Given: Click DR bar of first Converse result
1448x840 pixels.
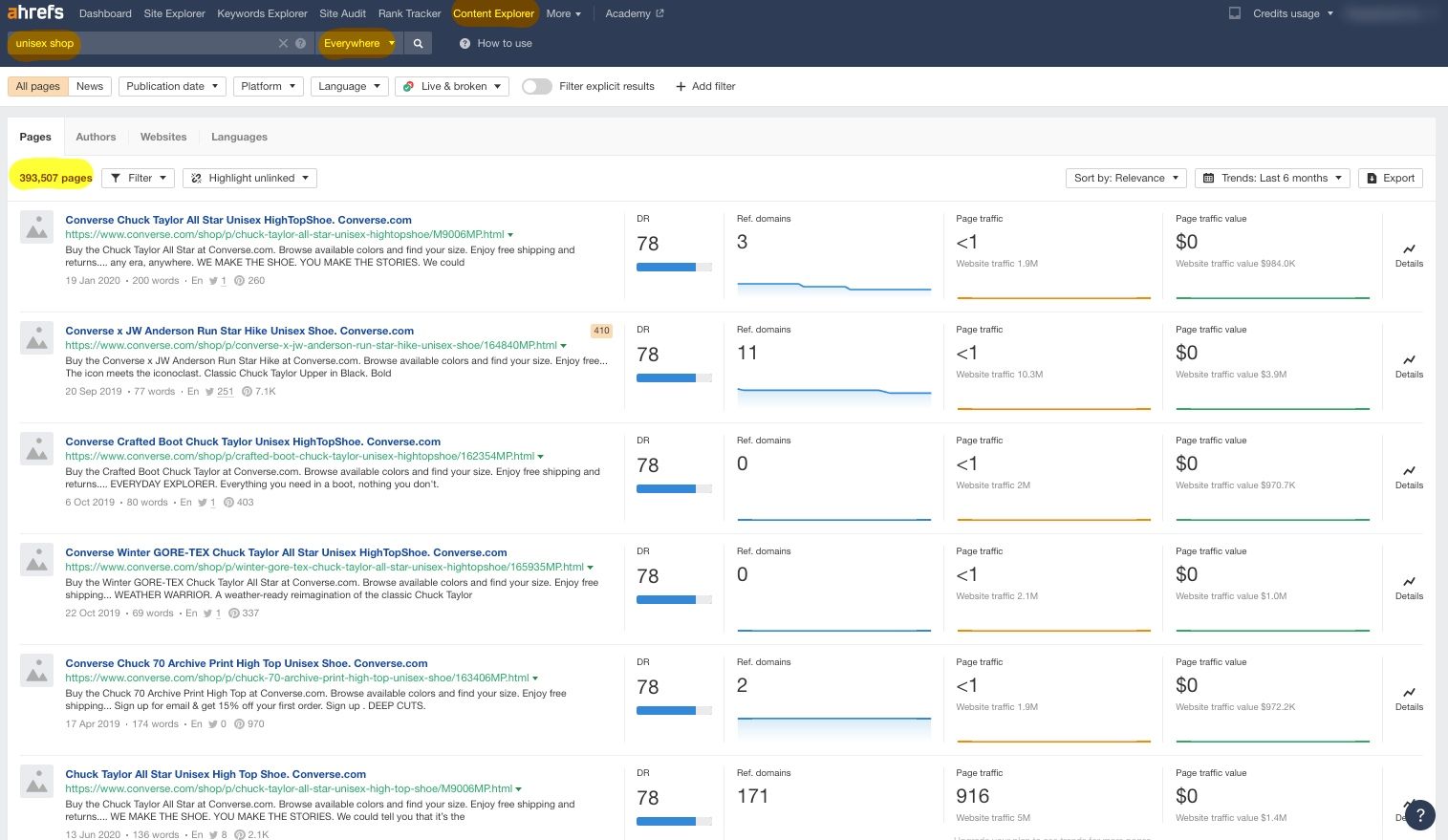Looking at the screenshot, I should pyautogui.click(x=674, y=268).
